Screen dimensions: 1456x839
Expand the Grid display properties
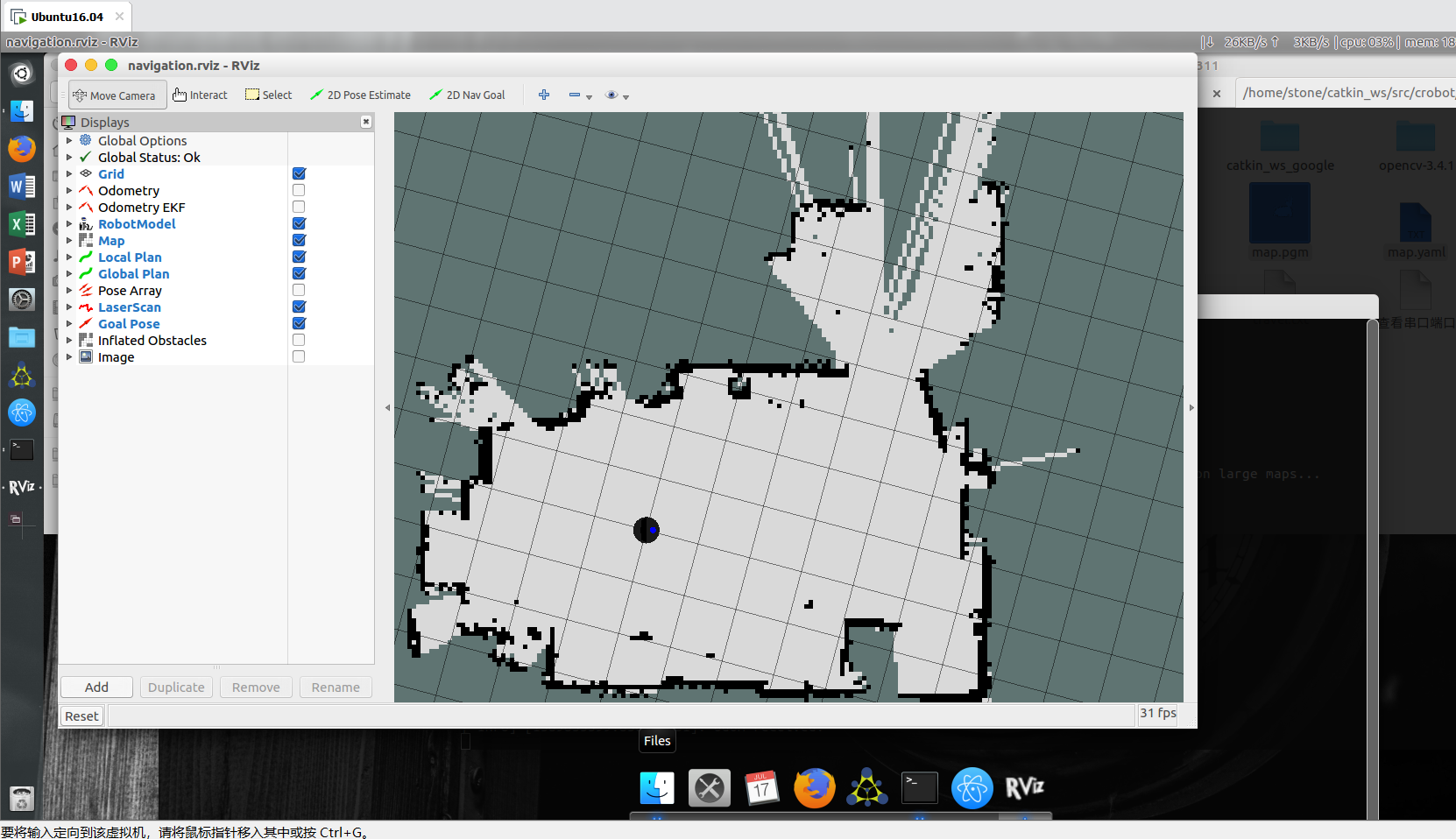(69, 174)
